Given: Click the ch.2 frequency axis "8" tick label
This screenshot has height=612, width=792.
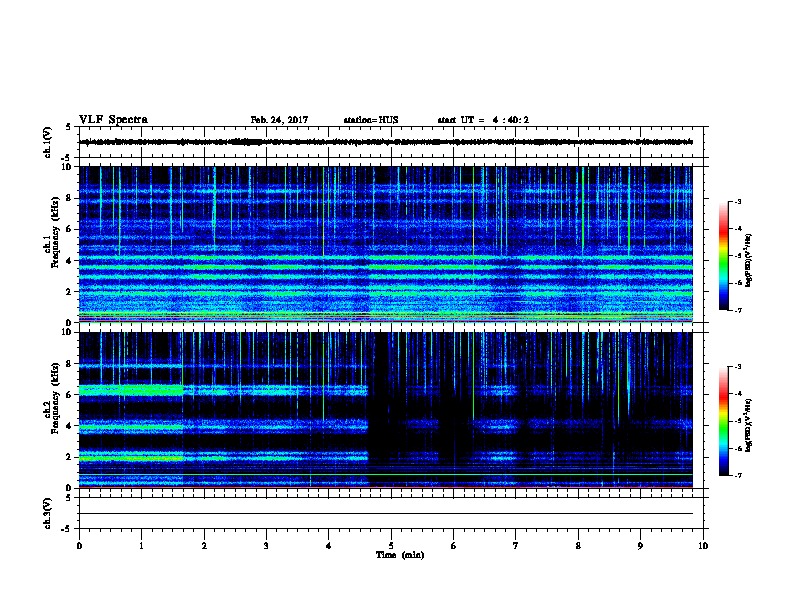Looking at the screenshot, I should (x=69, y=364).
